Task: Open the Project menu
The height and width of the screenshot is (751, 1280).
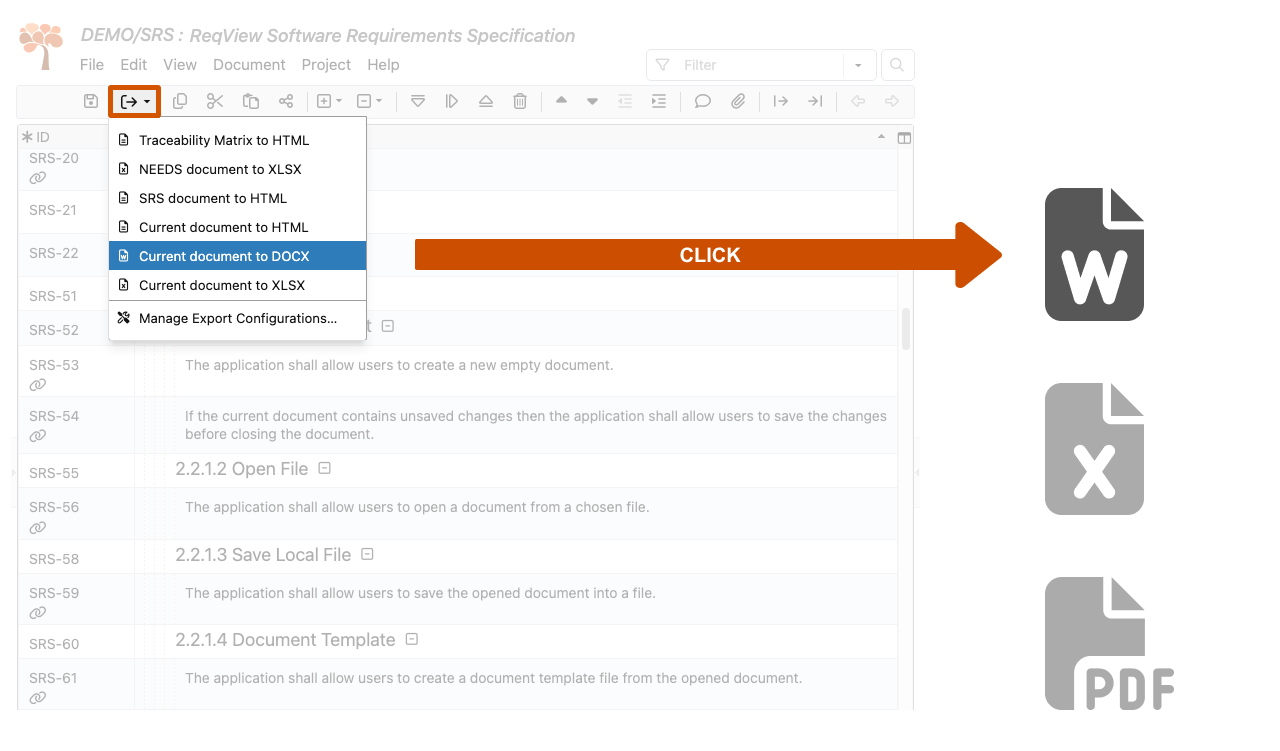Action: (x=326, y=64)
